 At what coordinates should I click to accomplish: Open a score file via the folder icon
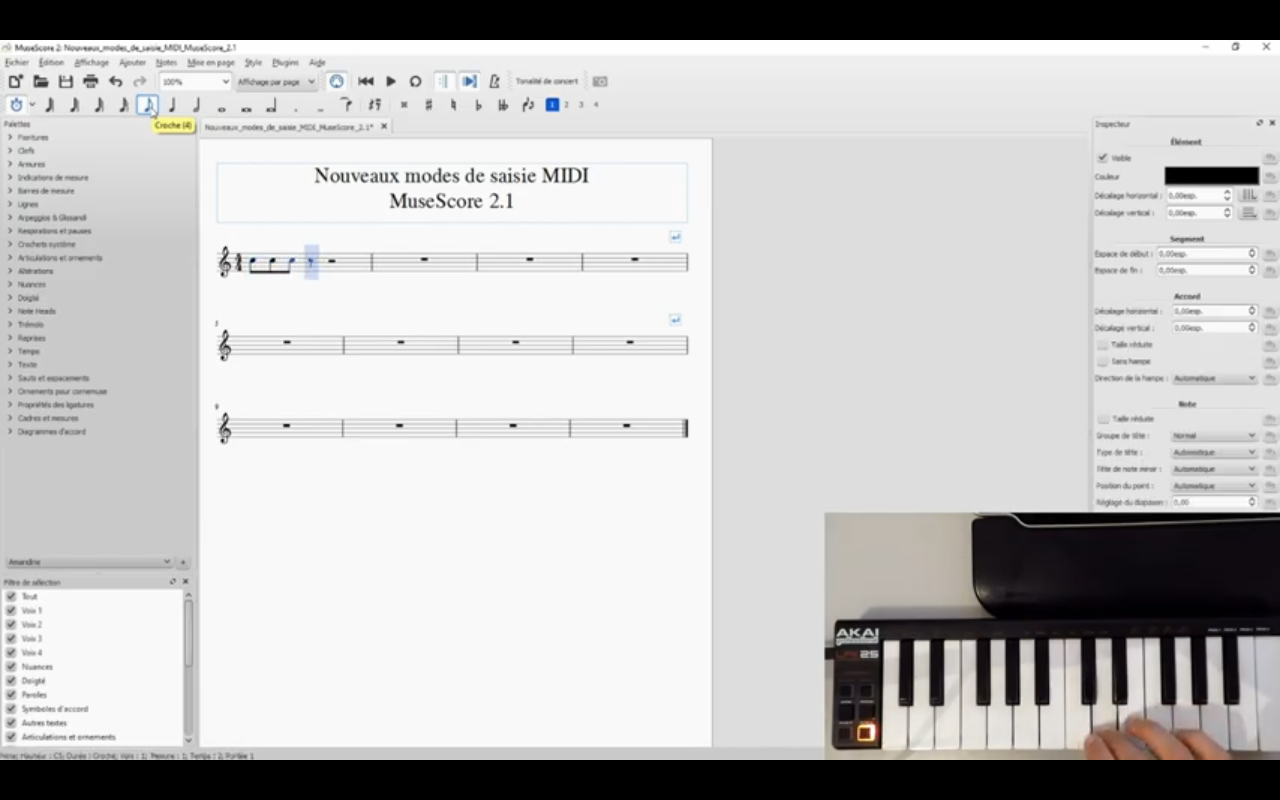pyautogui.click(x=41, y=81)
